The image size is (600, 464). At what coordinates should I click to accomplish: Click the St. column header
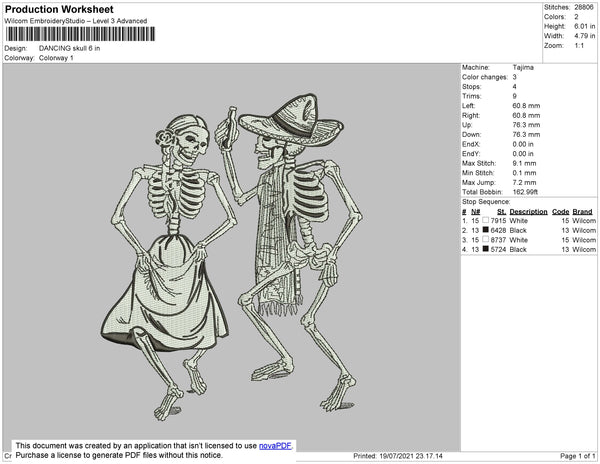501,212
